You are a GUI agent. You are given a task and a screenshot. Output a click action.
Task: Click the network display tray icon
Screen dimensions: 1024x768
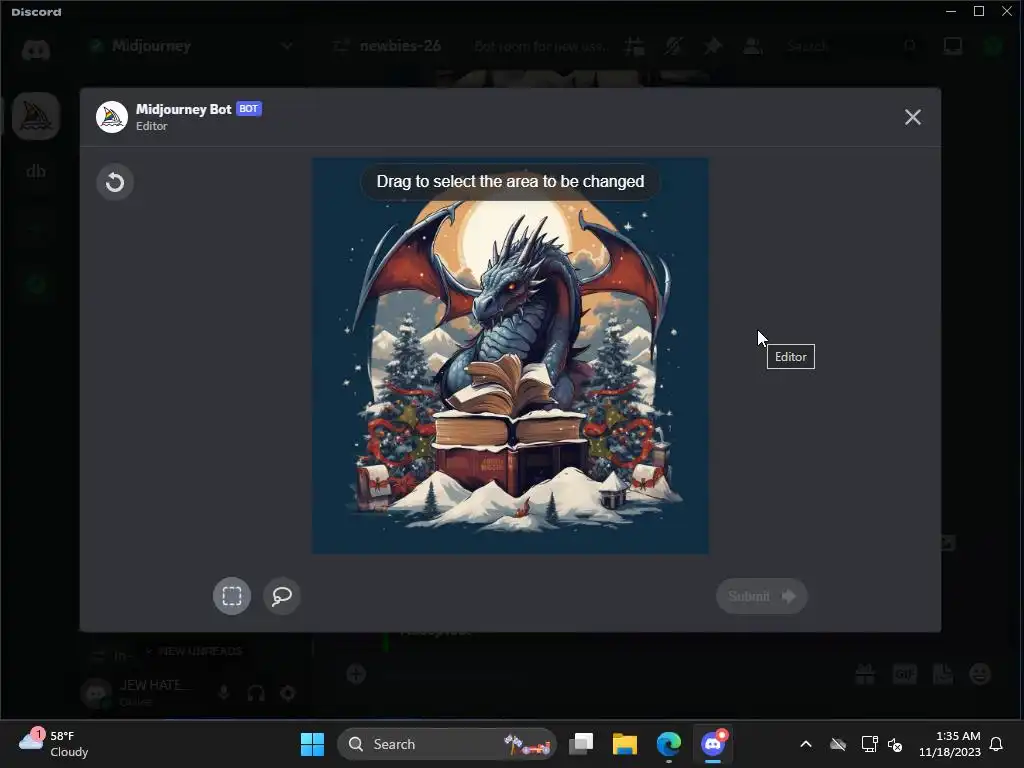[869, 744]
